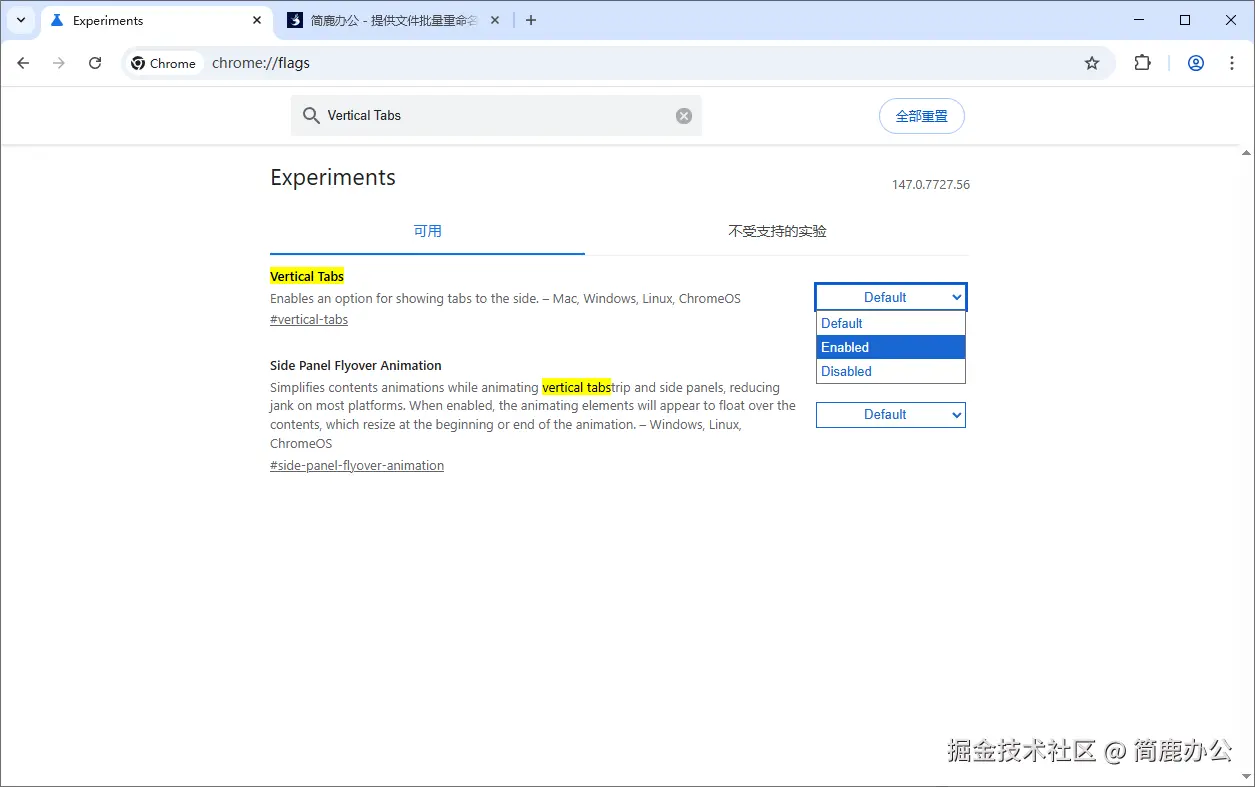Open the Extensions puzzle icon
The image size is (1255, 787).
(x=1142, y=63)
